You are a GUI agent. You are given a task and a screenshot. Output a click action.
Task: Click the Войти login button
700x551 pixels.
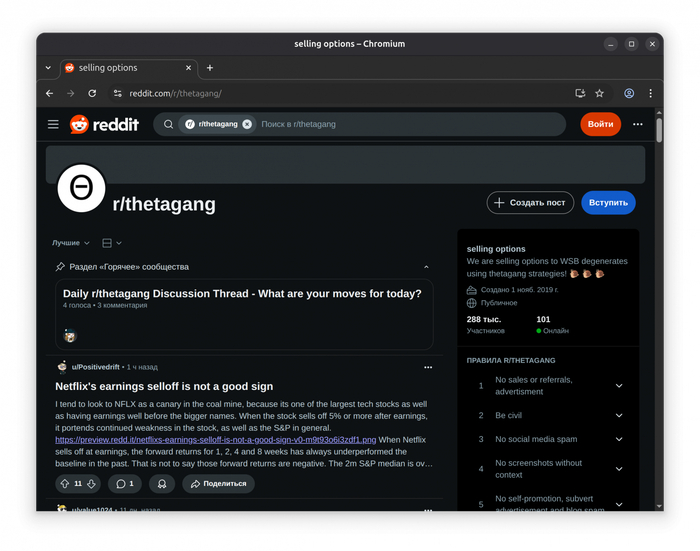(600, 124)
